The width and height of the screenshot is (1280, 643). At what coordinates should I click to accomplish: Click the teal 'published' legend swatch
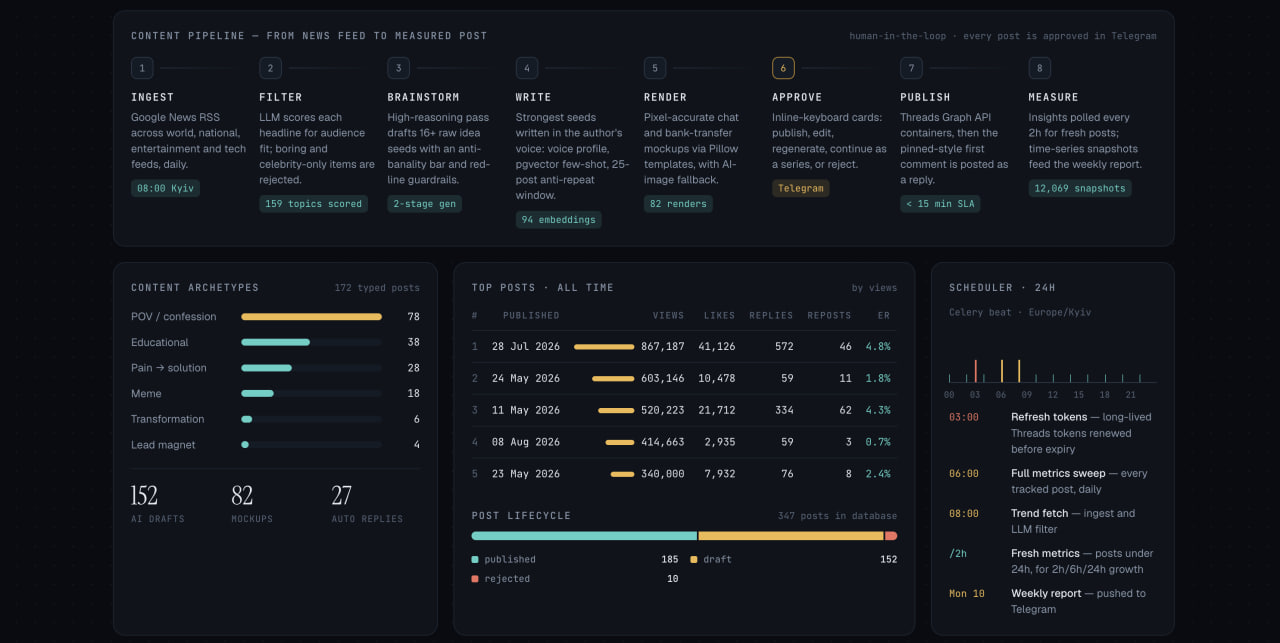coord(475,560)
